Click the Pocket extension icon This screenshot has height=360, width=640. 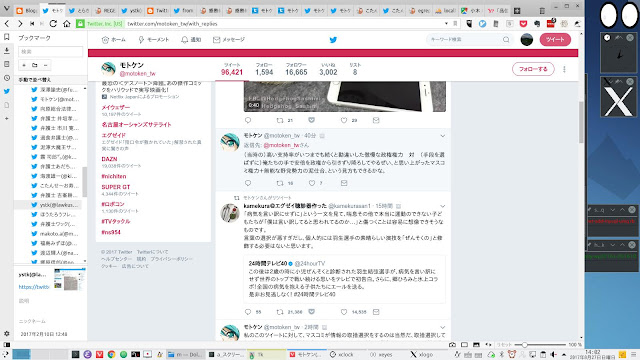[523, 24]
